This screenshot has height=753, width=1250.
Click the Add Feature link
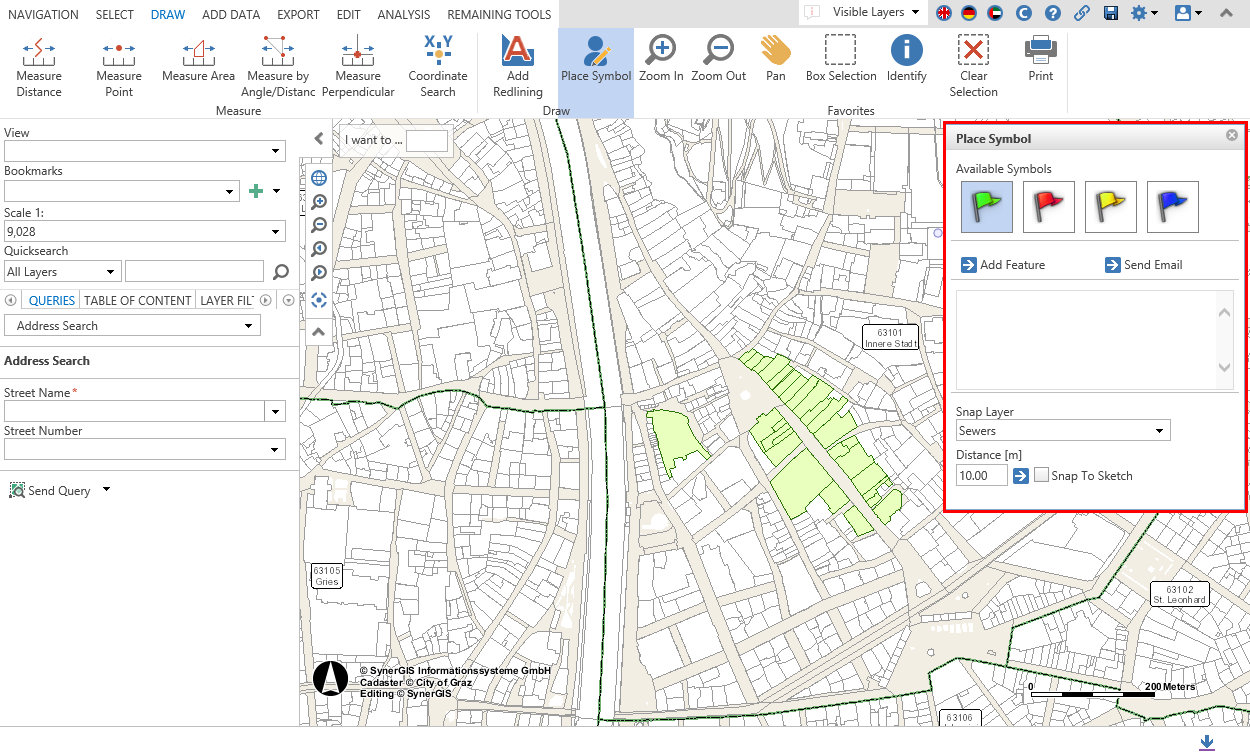1003,265
